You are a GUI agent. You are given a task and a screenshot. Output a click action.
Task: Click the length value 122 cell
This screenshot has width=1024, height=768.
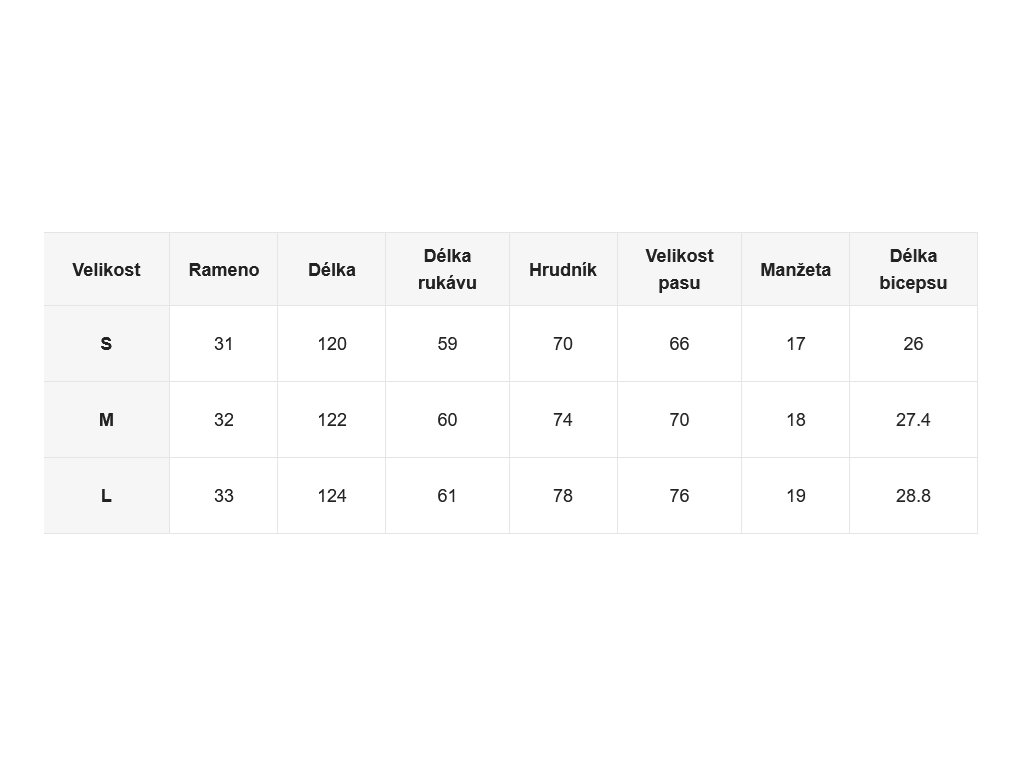[332, 419]
